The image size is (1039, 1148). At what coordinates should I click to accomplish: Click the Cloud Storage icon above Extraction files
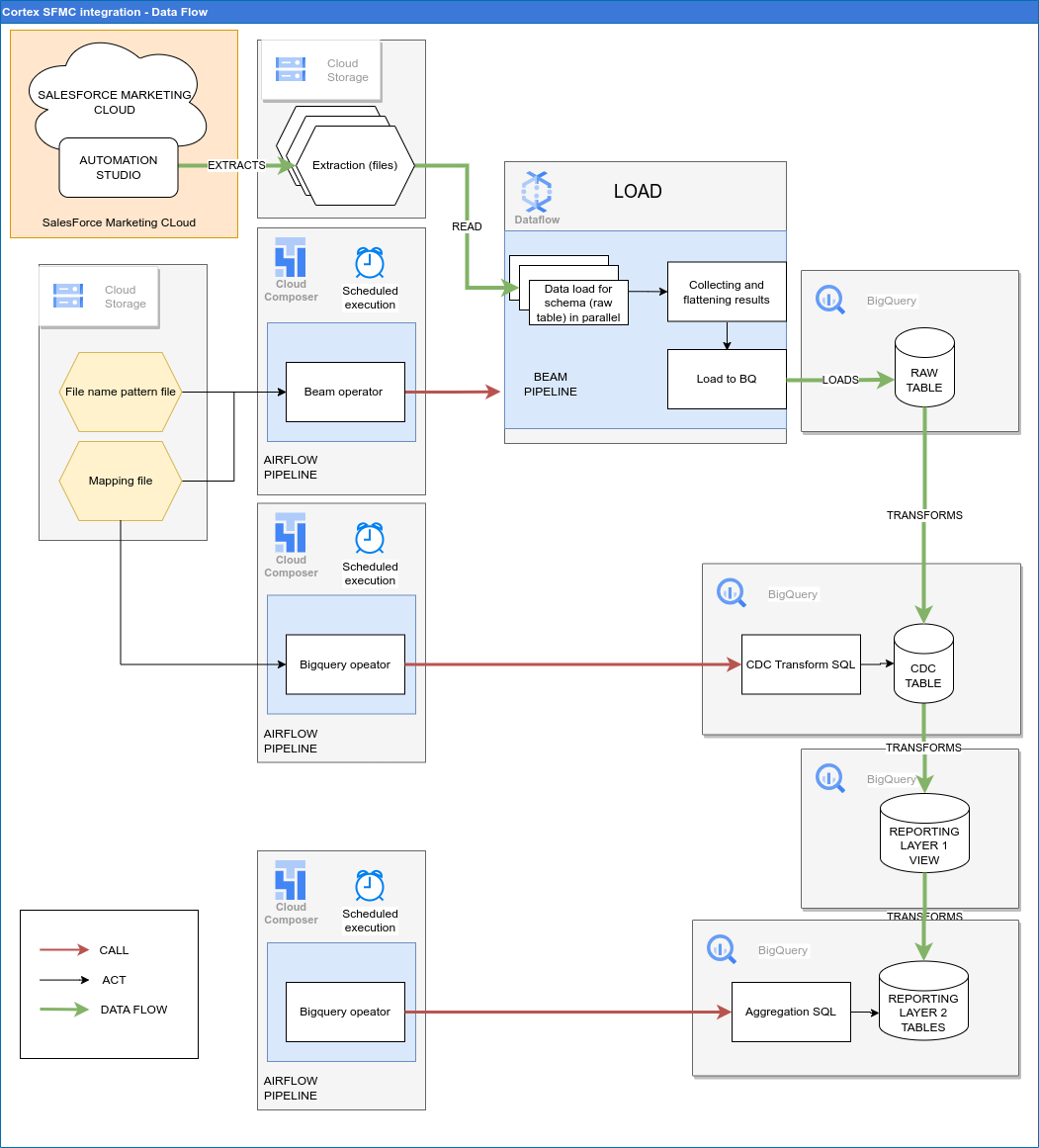tap(291, 68)
